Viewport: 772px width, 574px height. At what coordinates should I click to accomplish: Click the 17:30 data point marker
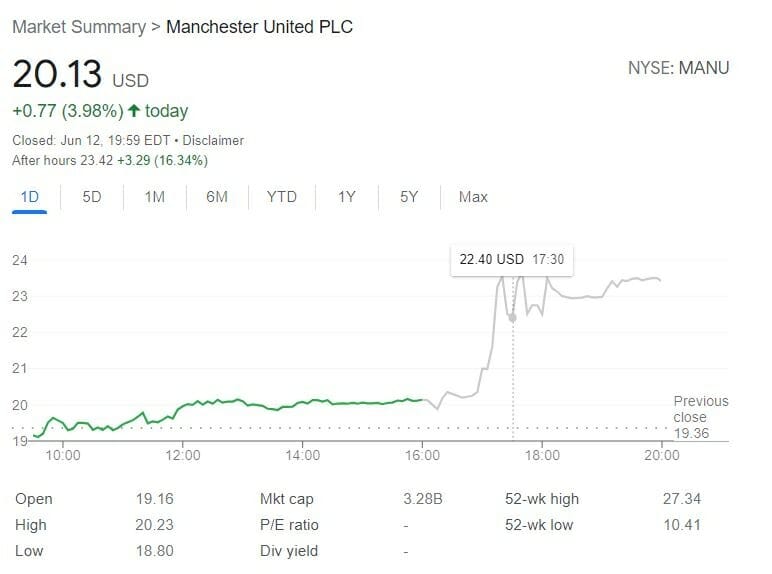(513, 317)
